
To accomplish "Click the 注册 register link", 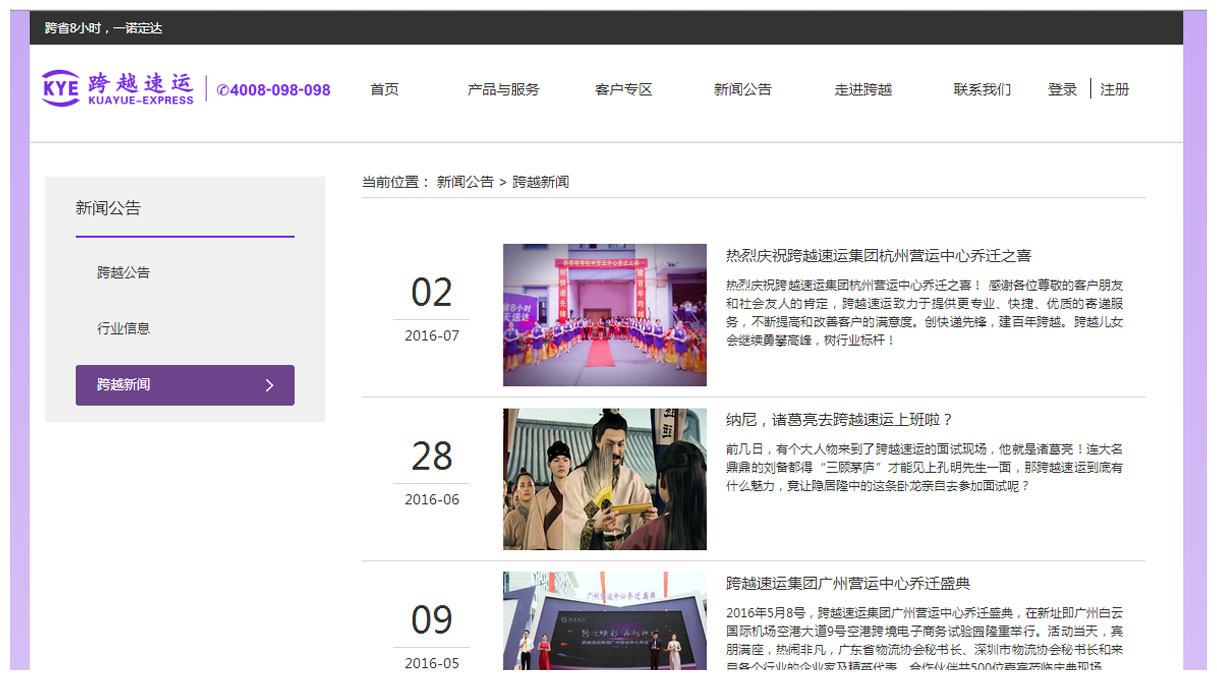I will (1114, 89).
